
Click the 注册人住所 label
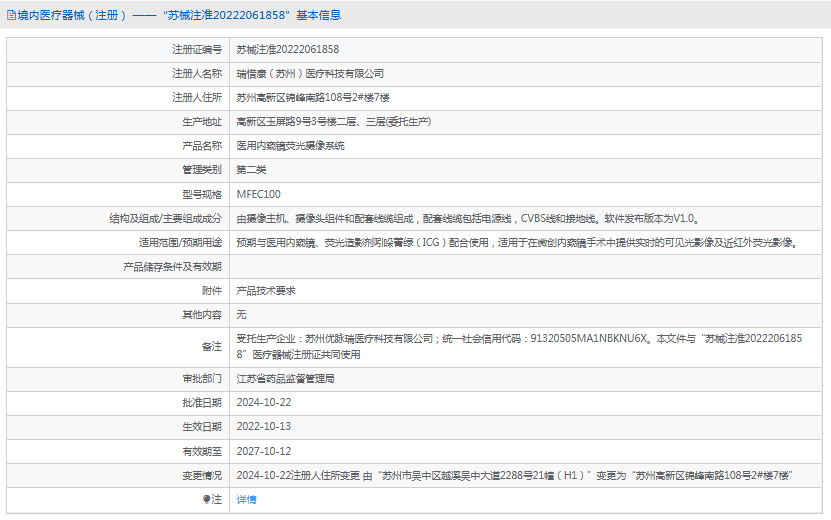click(x=197, y=98)
